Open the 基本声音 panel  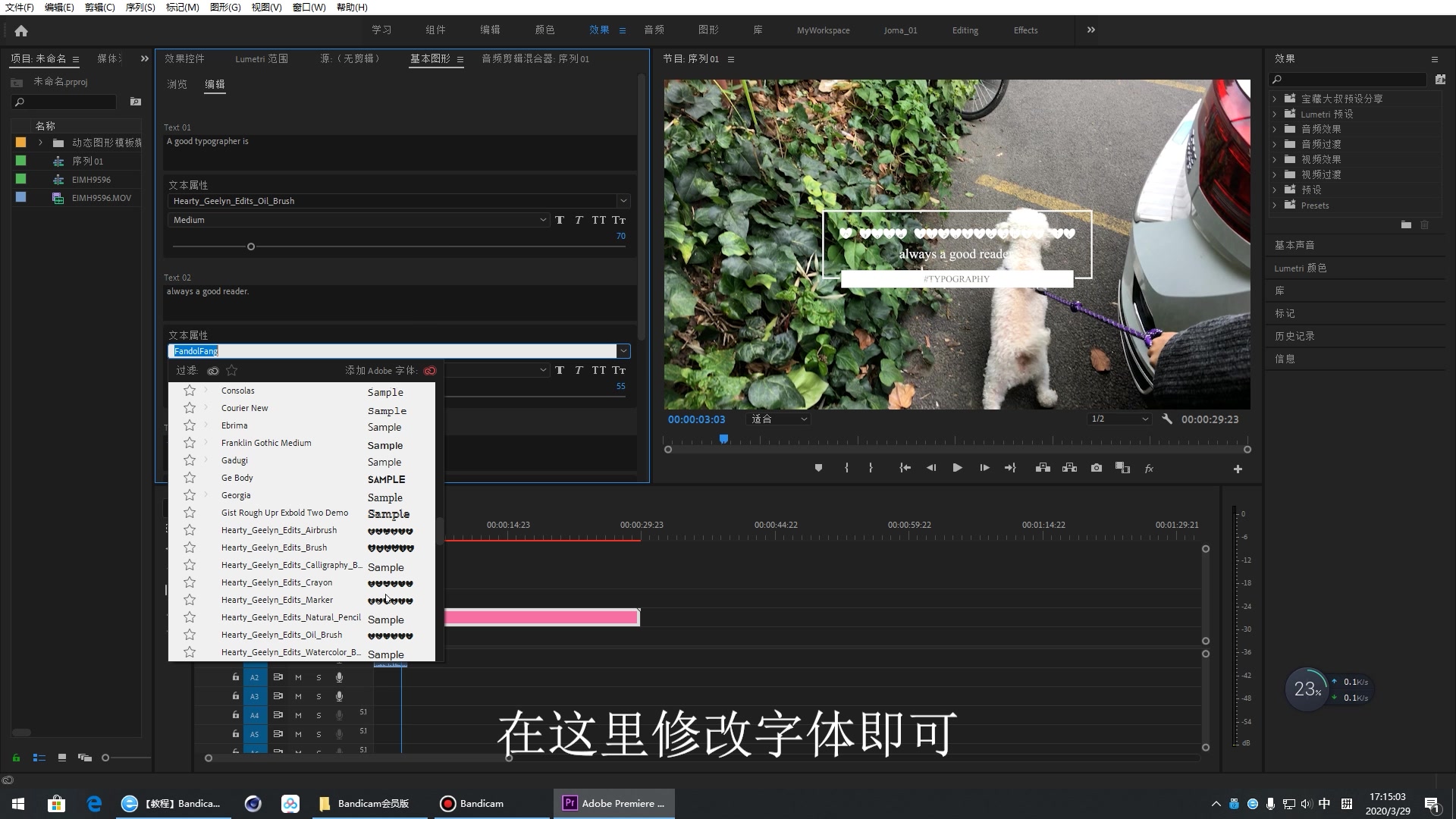(x=1294, y=245)
